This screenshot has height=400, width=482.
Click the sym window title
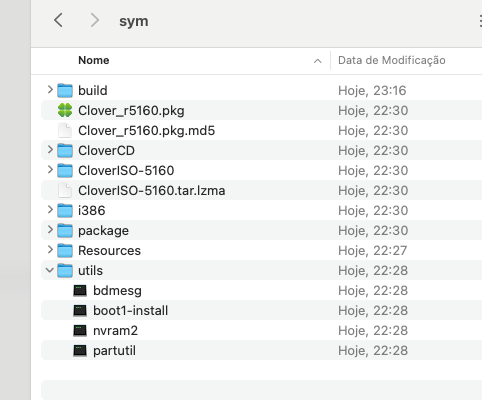coord(134,21)
